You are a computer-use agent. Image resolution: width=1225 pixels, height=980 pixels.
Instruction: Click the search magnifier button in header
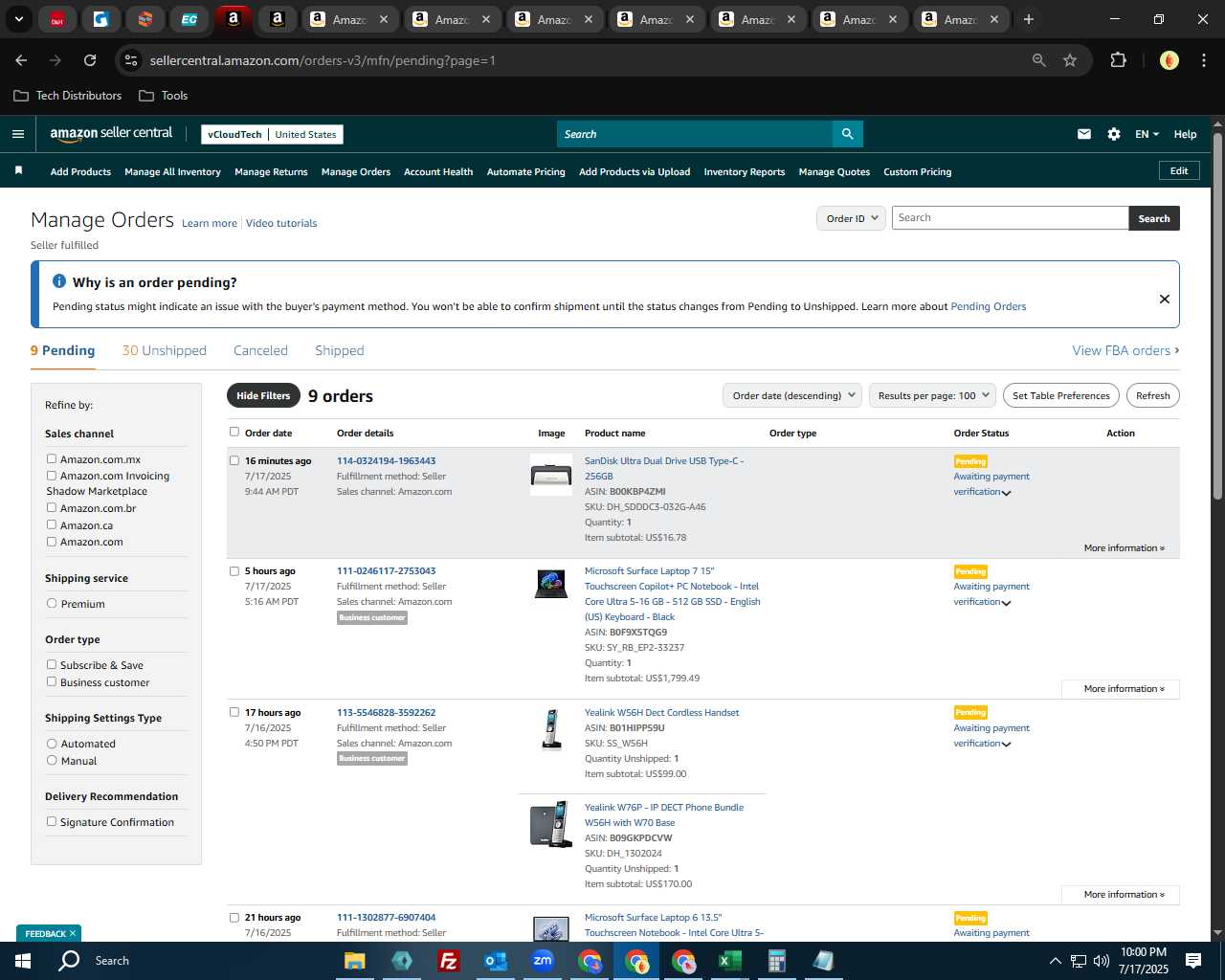[847, 134]
